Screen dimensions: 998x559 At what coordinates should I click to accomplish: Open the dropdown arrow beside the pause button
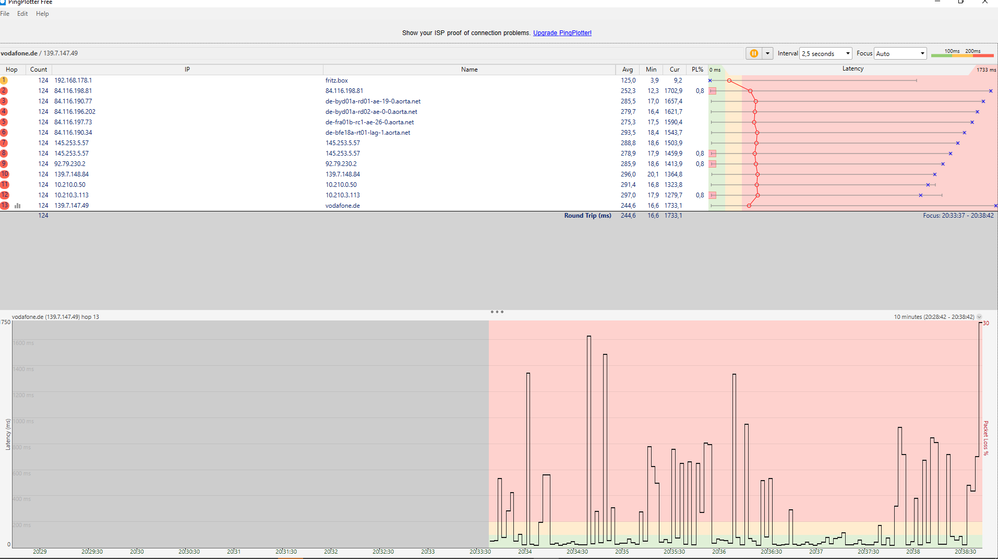(x=767, y=53)
